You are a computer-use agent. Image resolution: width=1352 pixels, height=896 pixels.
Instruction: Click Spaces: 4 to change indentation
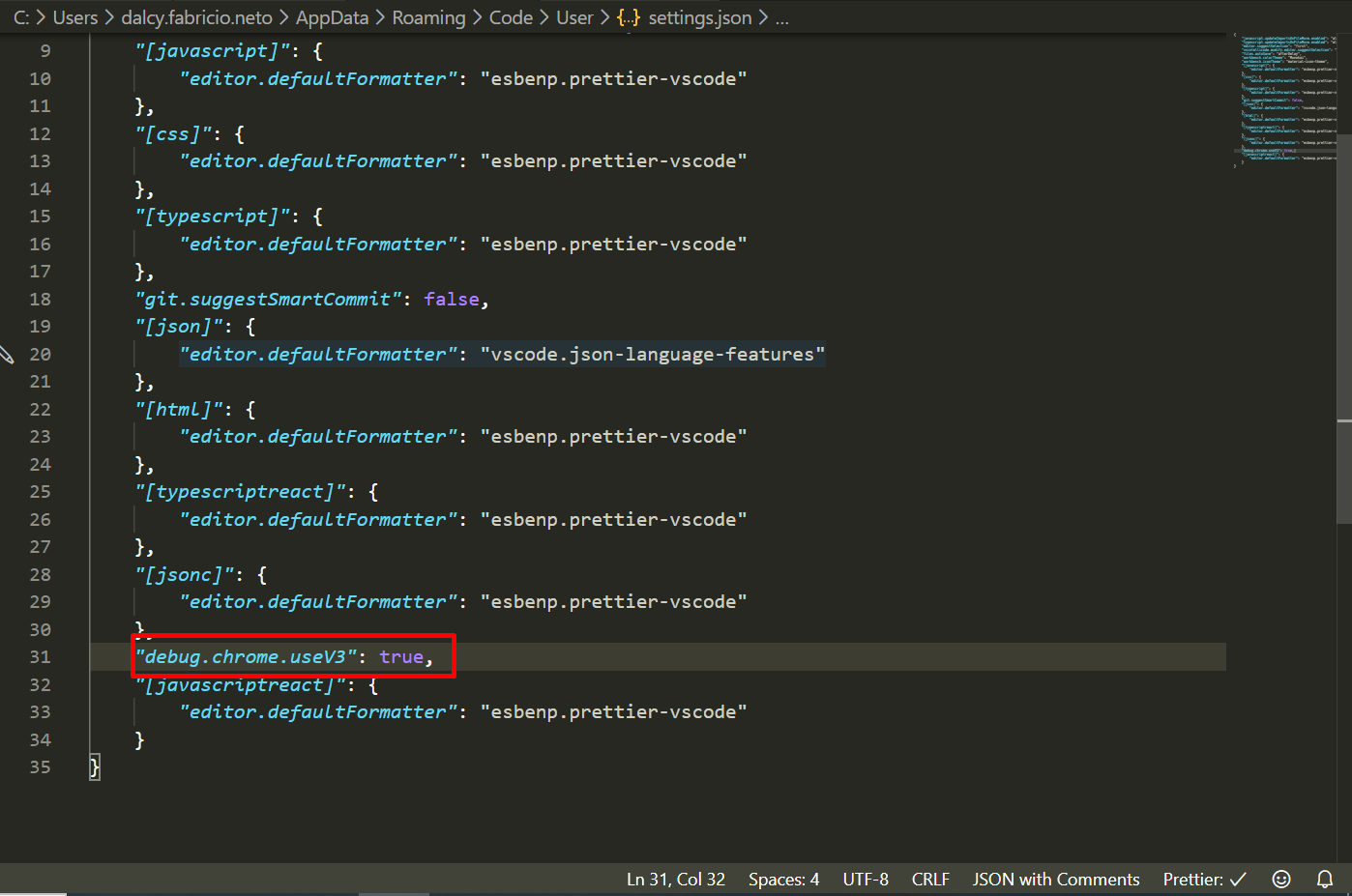tap(783, 879)
